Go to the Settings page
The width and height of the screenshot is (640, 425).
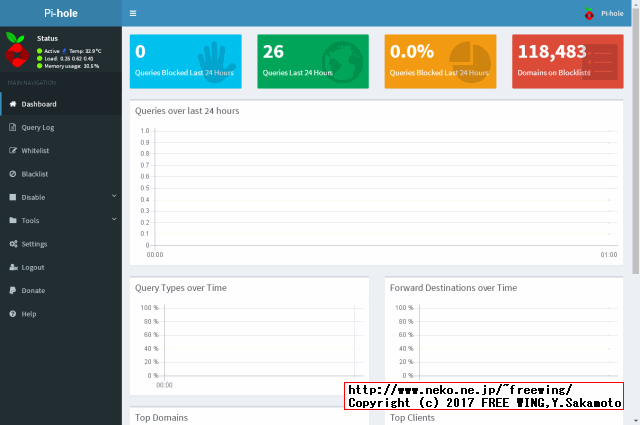tap(34, 244)
